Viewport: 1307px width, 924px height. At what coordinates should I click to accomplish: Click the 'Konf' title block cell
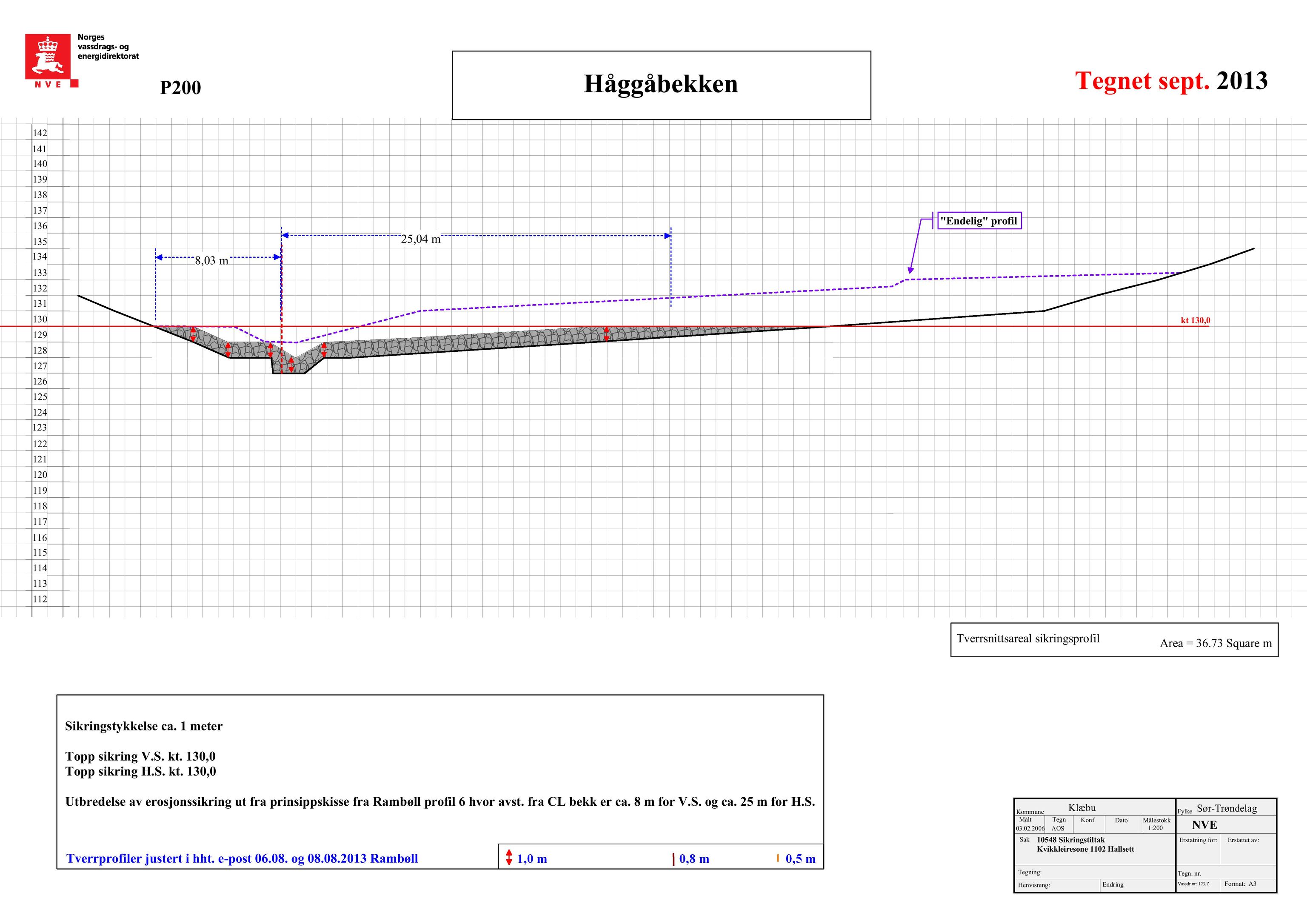pos(1088,824)
